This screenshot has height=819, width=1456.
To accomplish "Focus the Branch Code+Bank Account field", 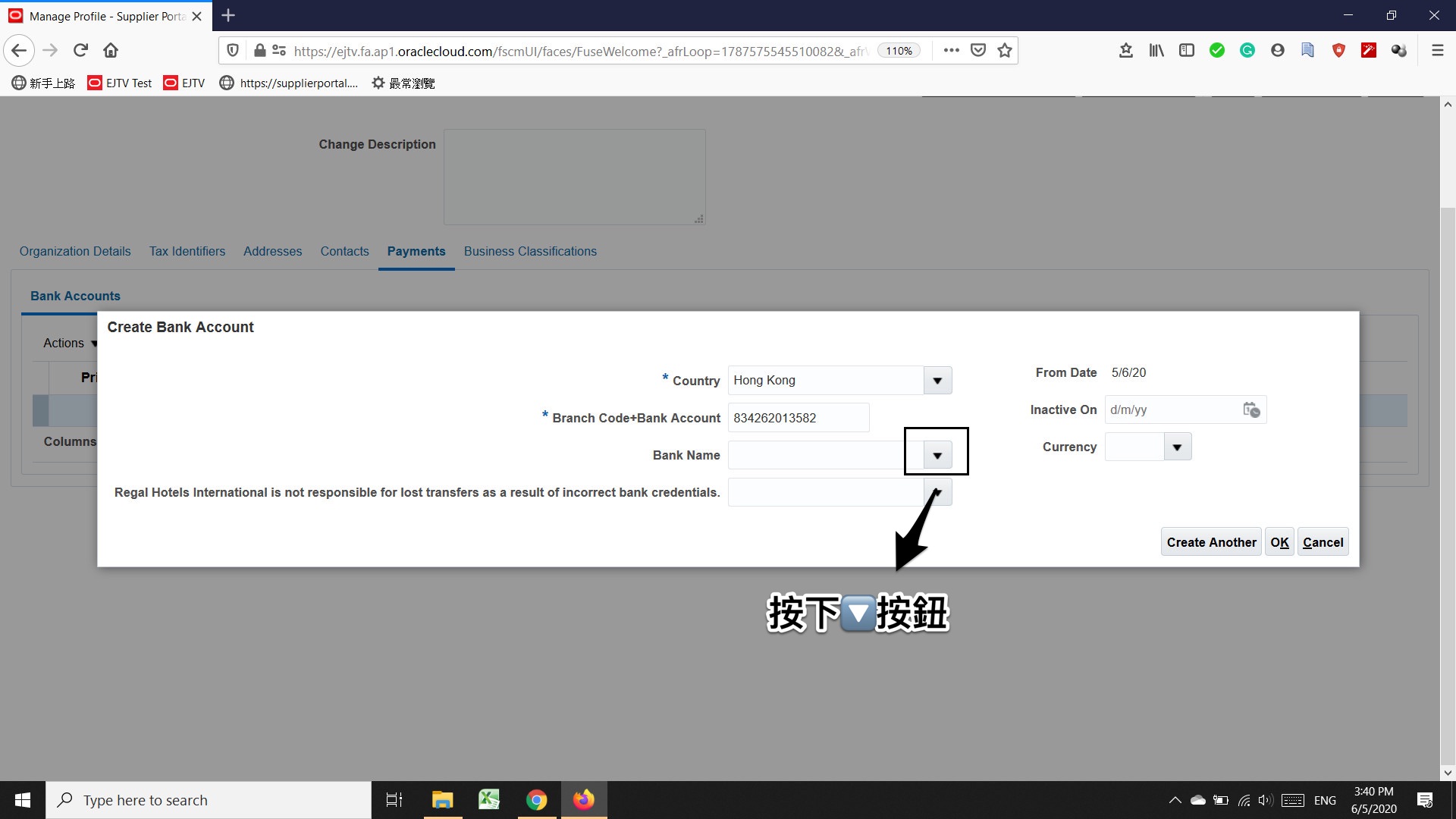I will coord(799,418).
